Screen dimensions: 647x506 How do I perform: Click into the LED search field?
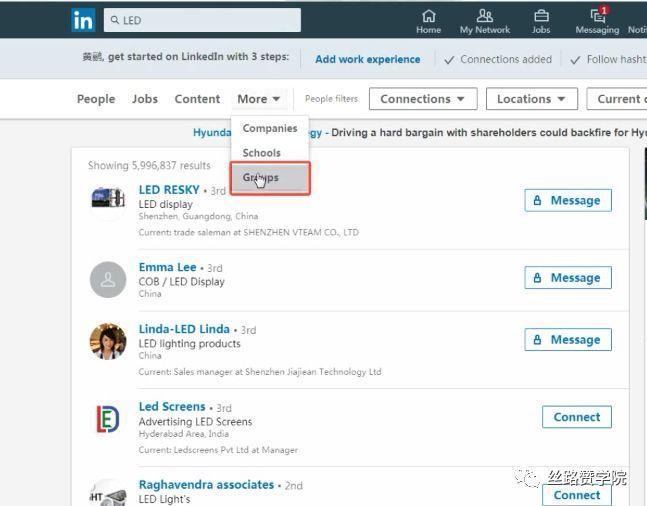click(x=202, y=20)
